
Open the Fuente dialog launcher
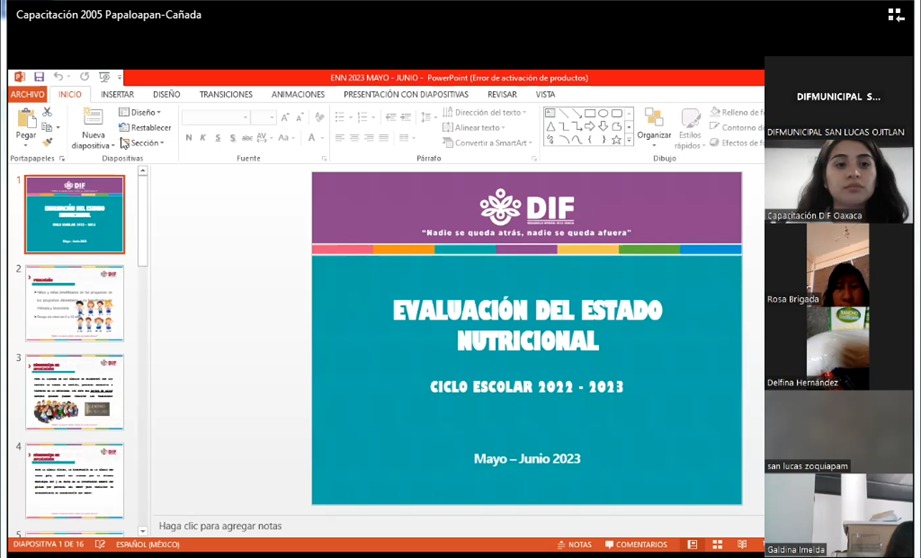click(324, 159)
